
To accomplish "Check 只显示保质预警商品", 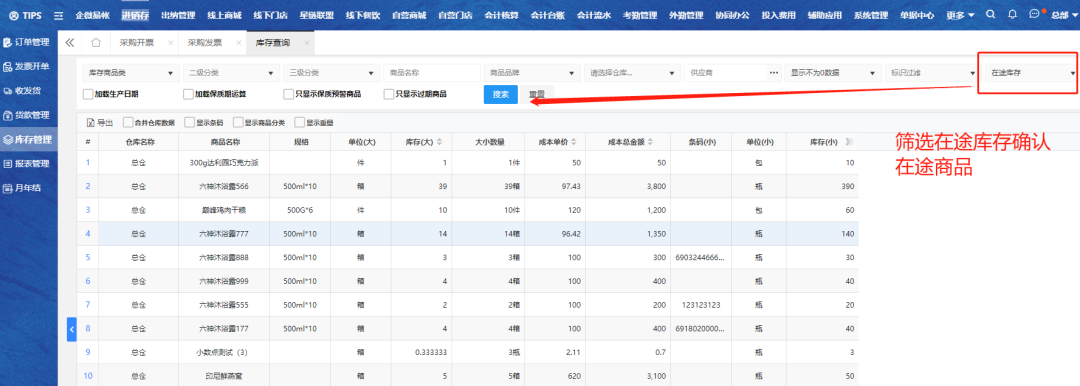I will click(289, 94).
